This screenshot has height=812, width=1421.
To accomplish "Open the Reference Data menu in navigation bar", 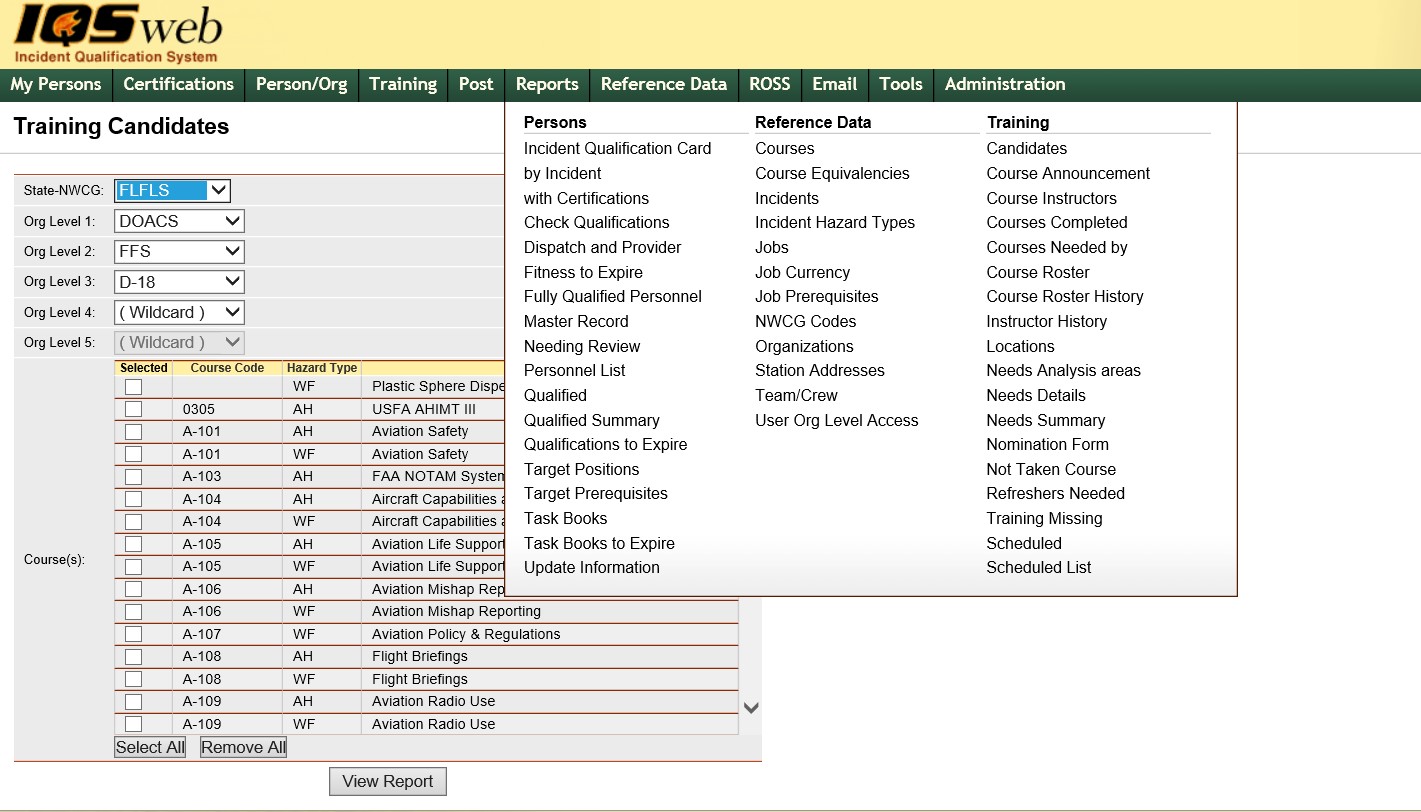I will [x=664, y=85].
